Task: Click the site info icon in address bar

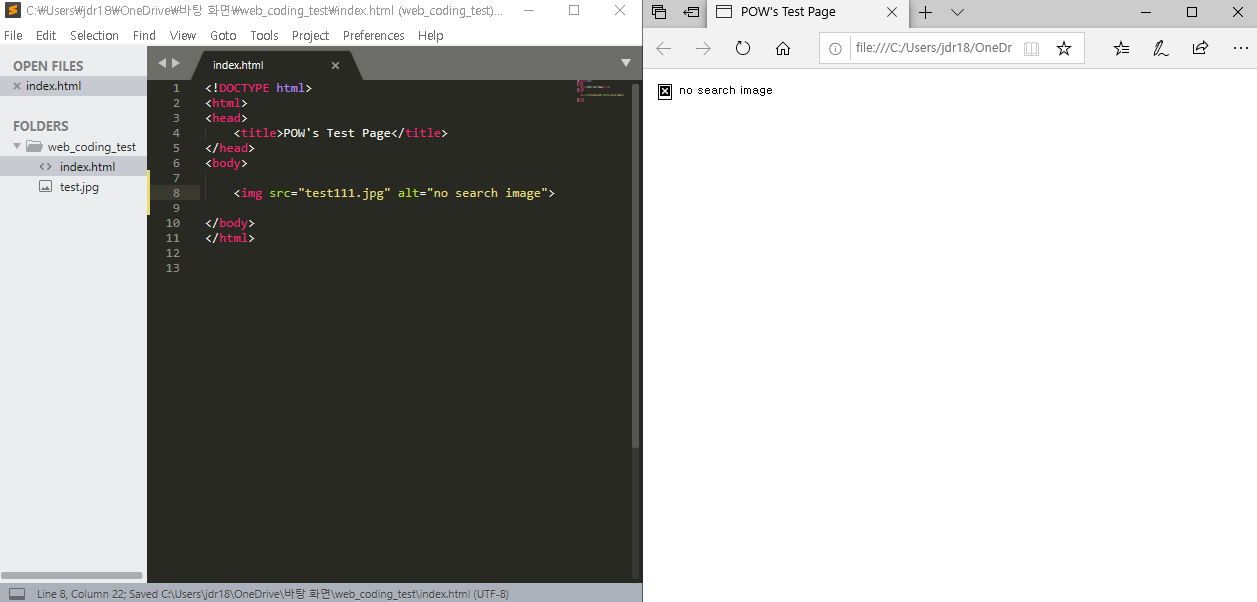Action: click(x=836, y=48)
